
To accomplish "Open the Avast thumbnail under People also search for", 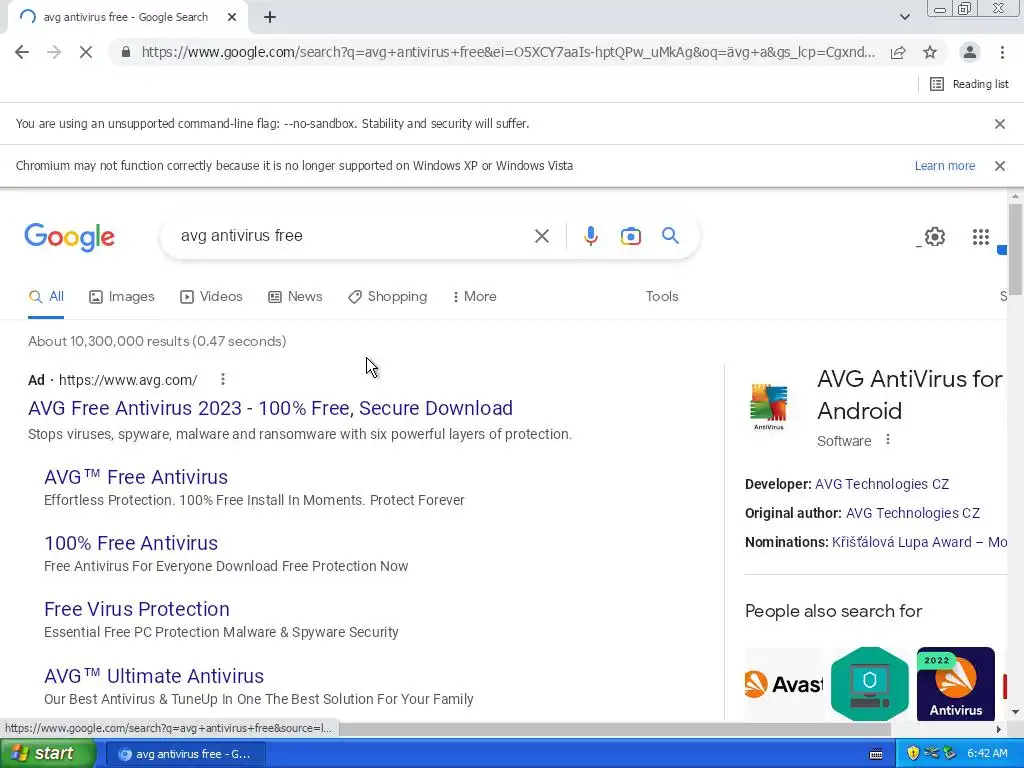I will pyautogui.click(x=783, y=684).
